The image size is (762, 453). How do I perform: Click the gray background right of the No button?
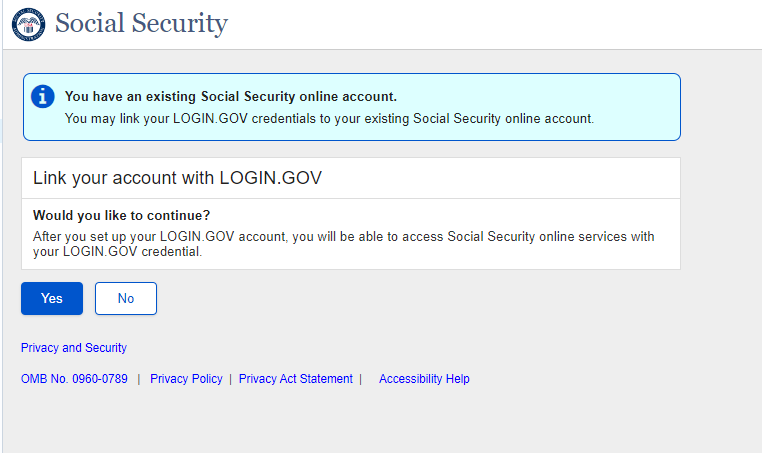(x=400, y=298)
